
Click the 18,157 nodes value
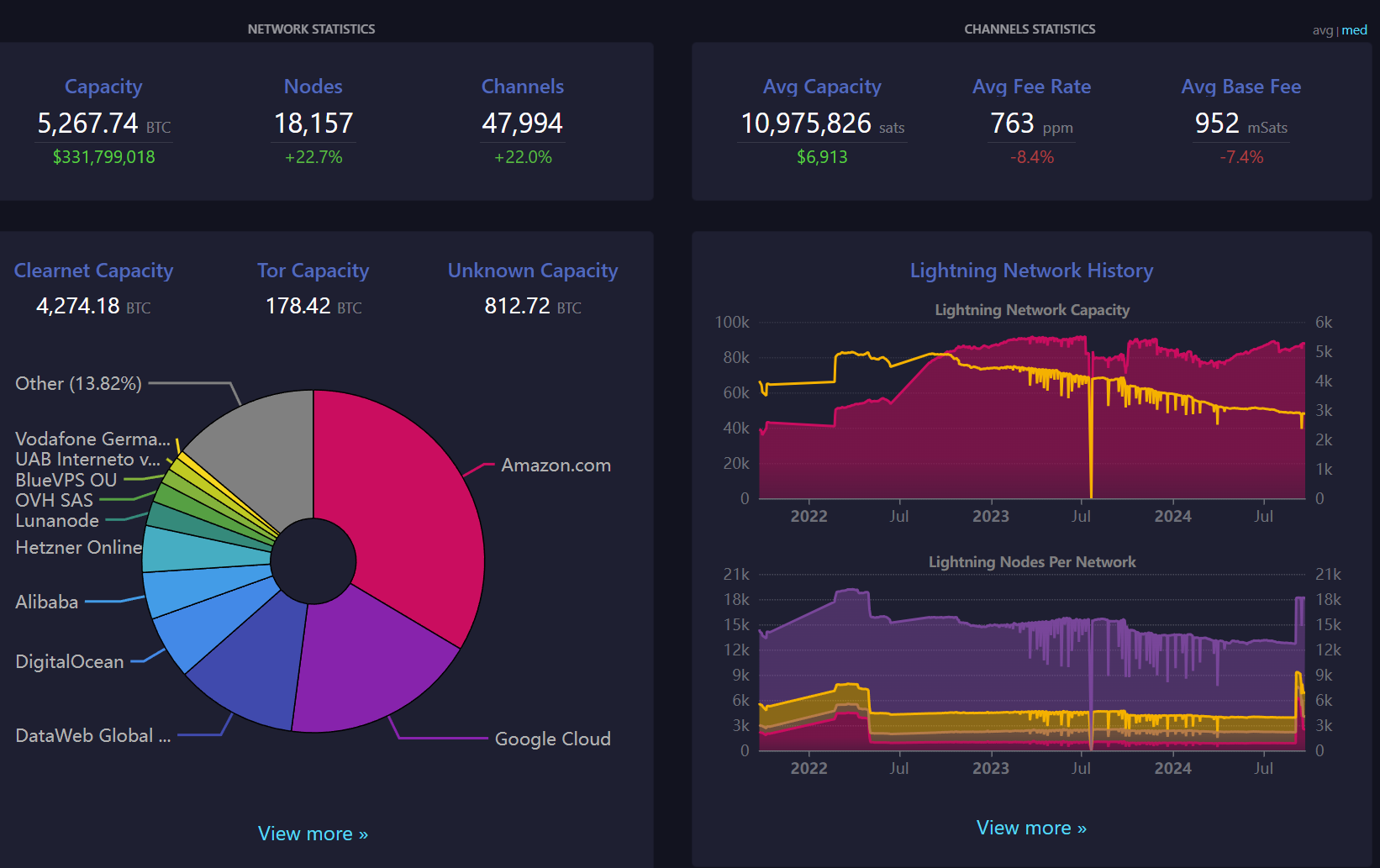[x=313, y=124]
